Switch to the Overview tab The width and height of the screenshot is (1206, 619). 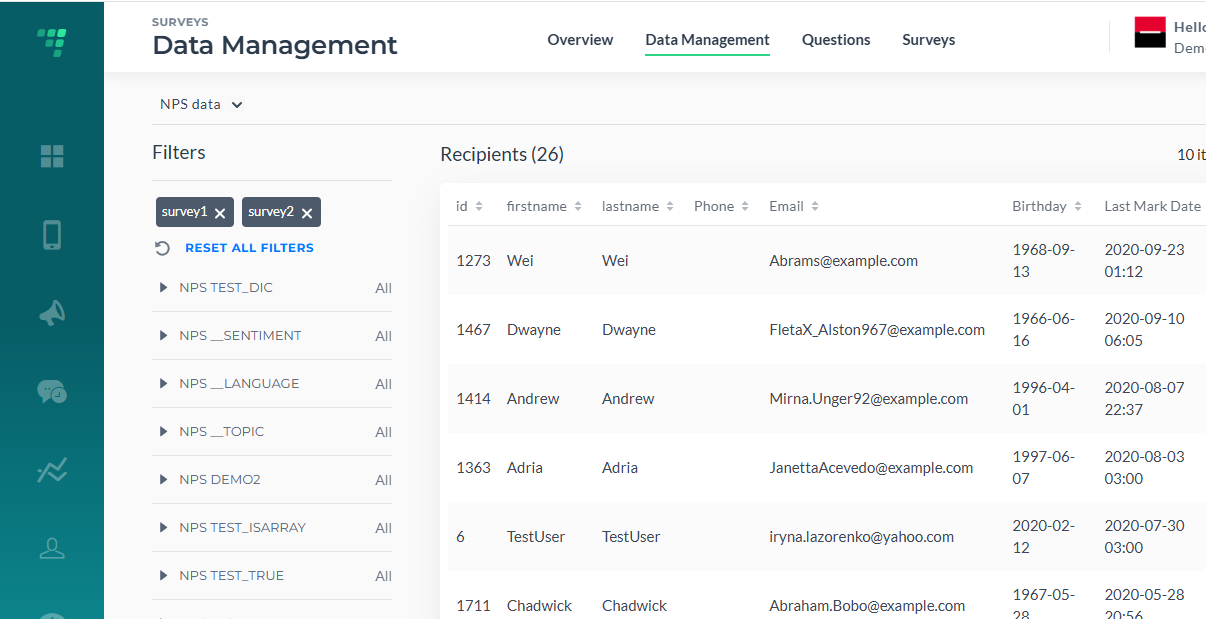click(580, 40)
